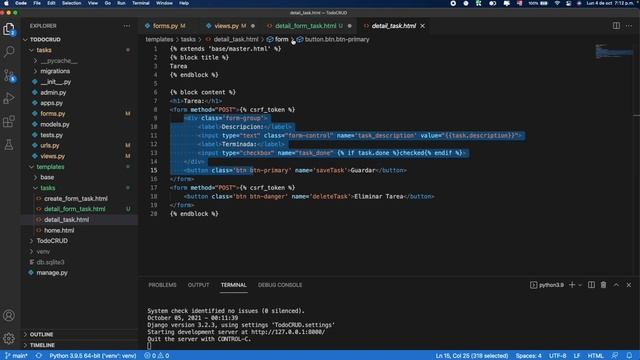Open the PROBLEMS panel tab
Screen dimensions: 640x360
click(162, 285)
